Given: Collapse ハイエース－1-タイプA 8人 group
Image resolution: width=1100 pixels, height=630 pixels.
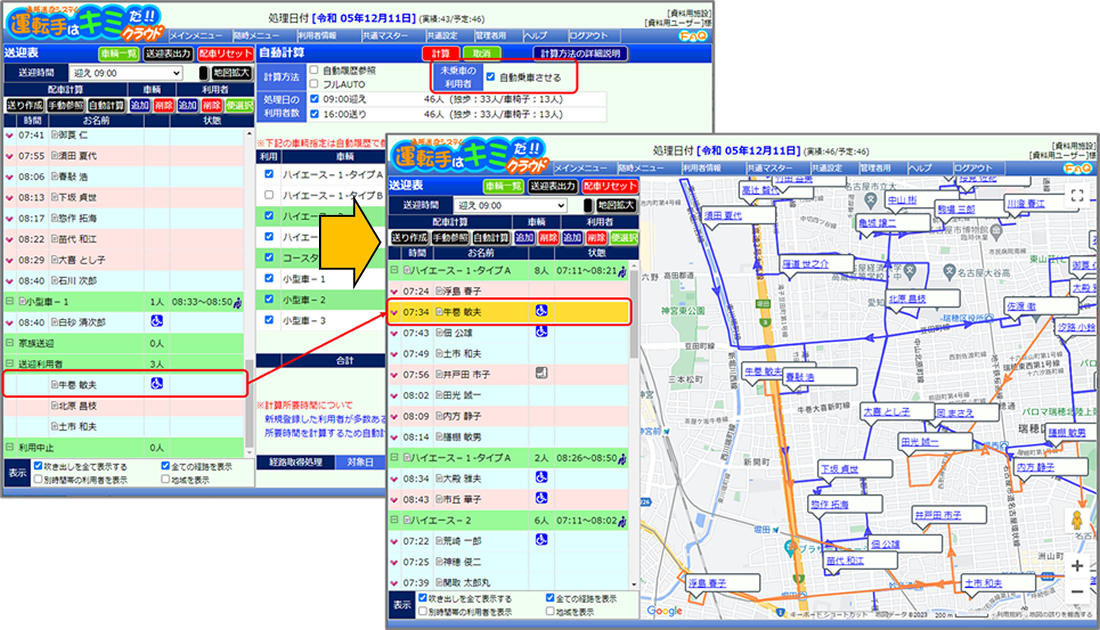Looking at the screenshot, I should [x=394, y=270].
